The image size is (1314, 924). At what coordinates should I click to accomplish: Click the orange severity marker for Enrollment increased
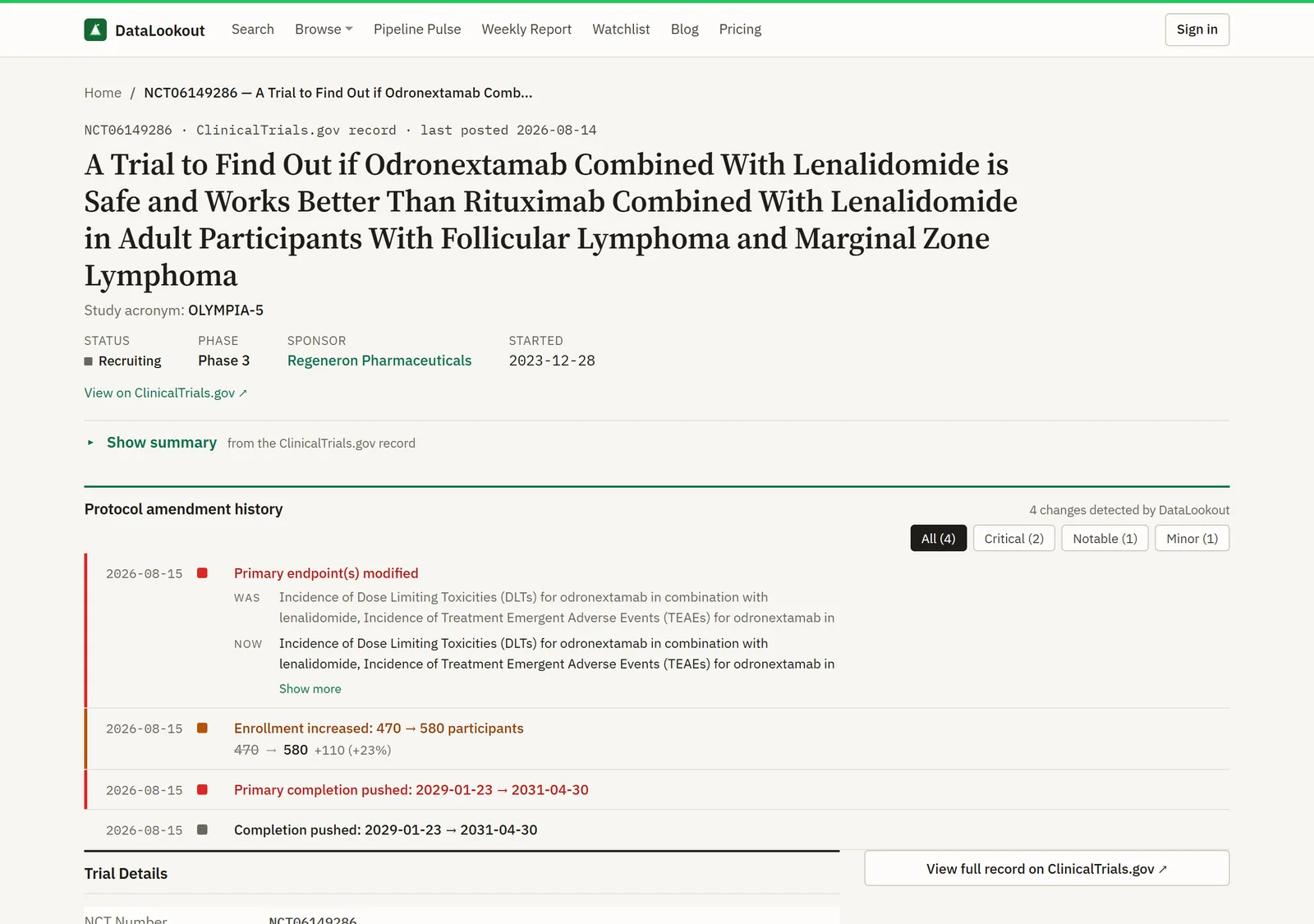click(x=202, y=729)
